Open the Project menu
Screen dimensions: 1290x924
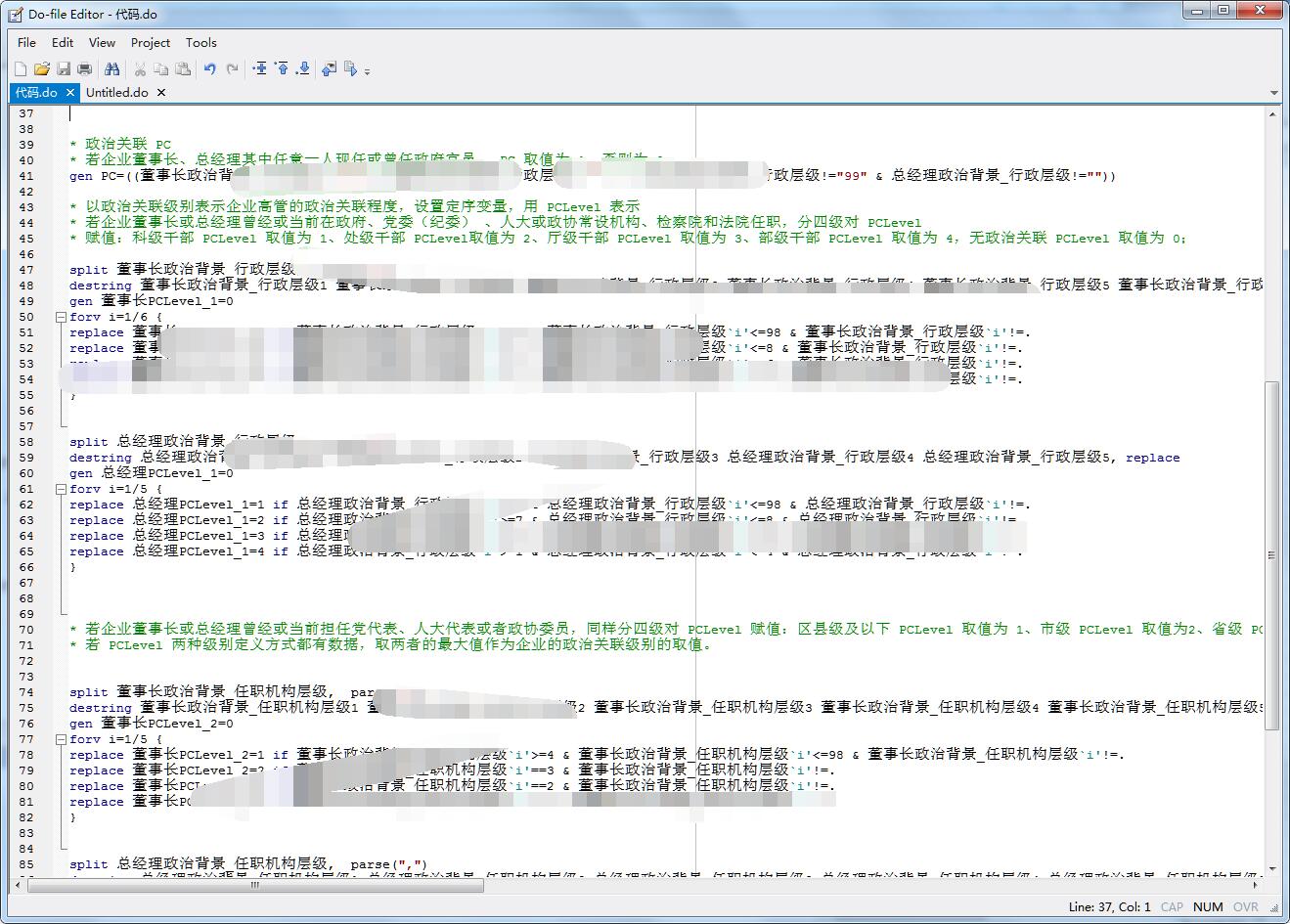(150, 42)
